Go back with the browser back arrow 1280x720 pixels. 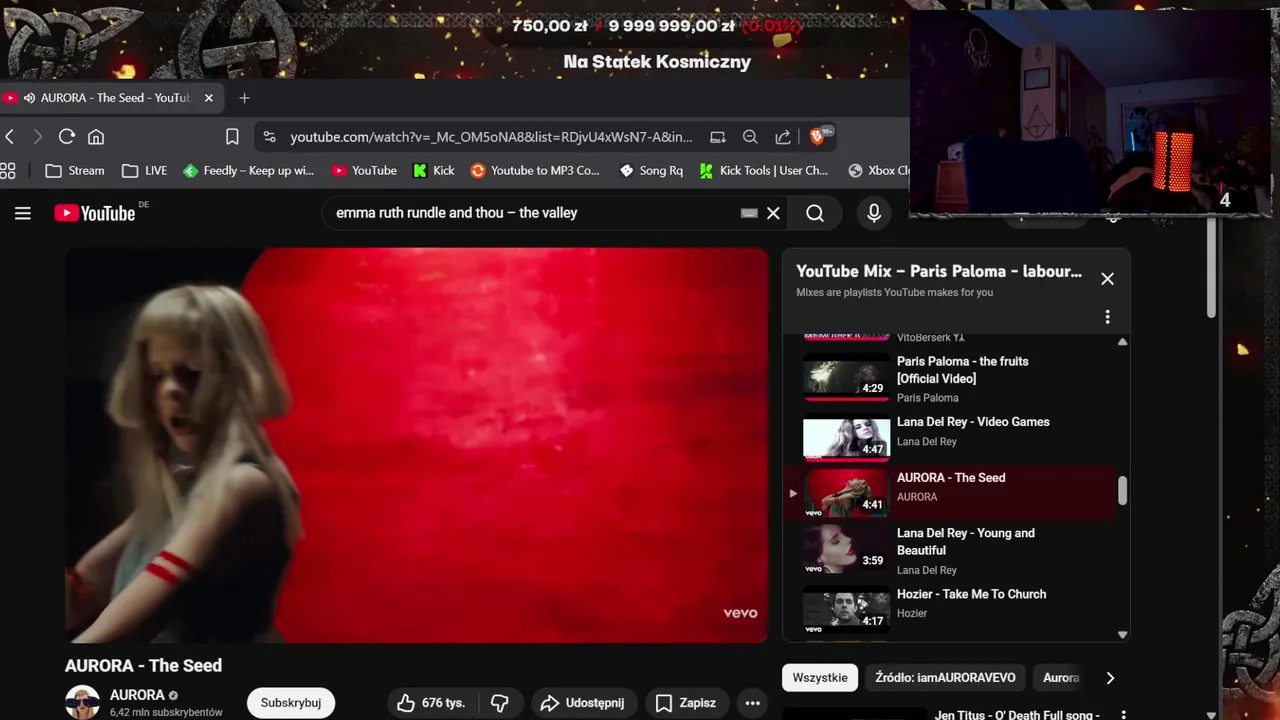point(10,137)
